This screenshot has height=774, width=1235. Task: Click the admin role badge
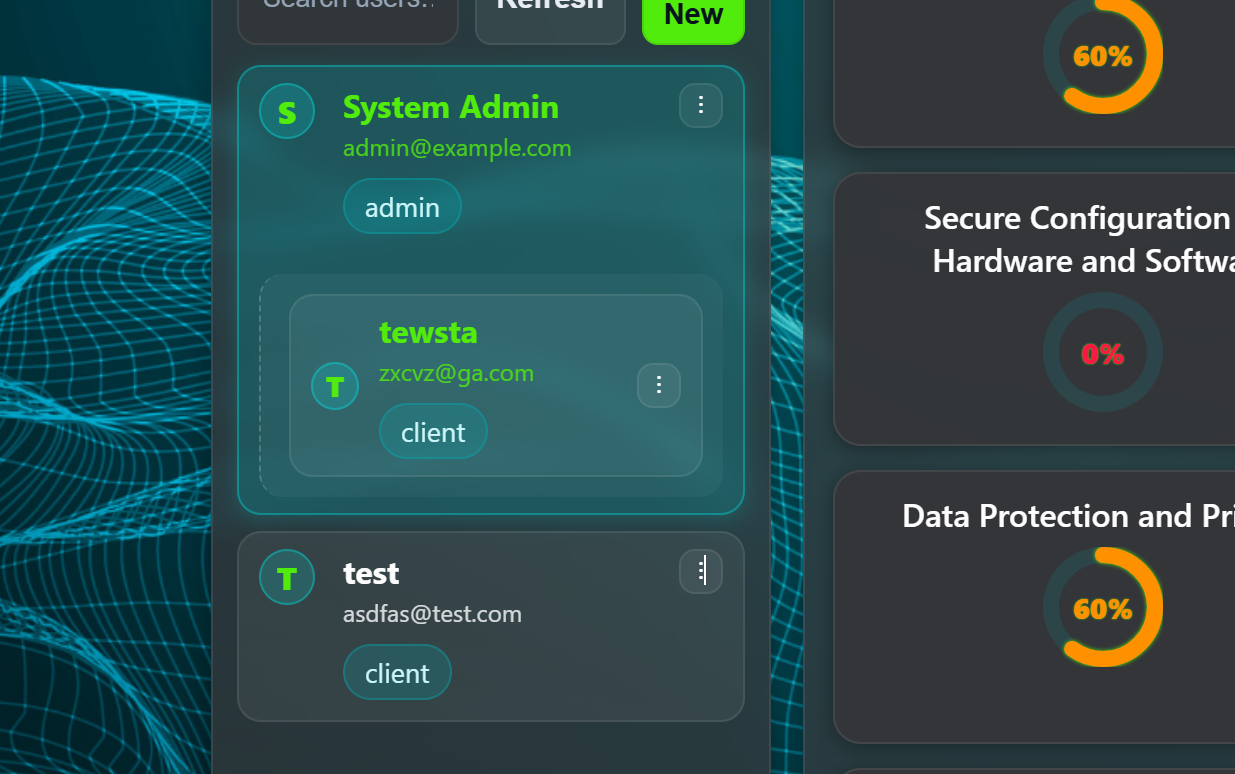coord(402,207)
